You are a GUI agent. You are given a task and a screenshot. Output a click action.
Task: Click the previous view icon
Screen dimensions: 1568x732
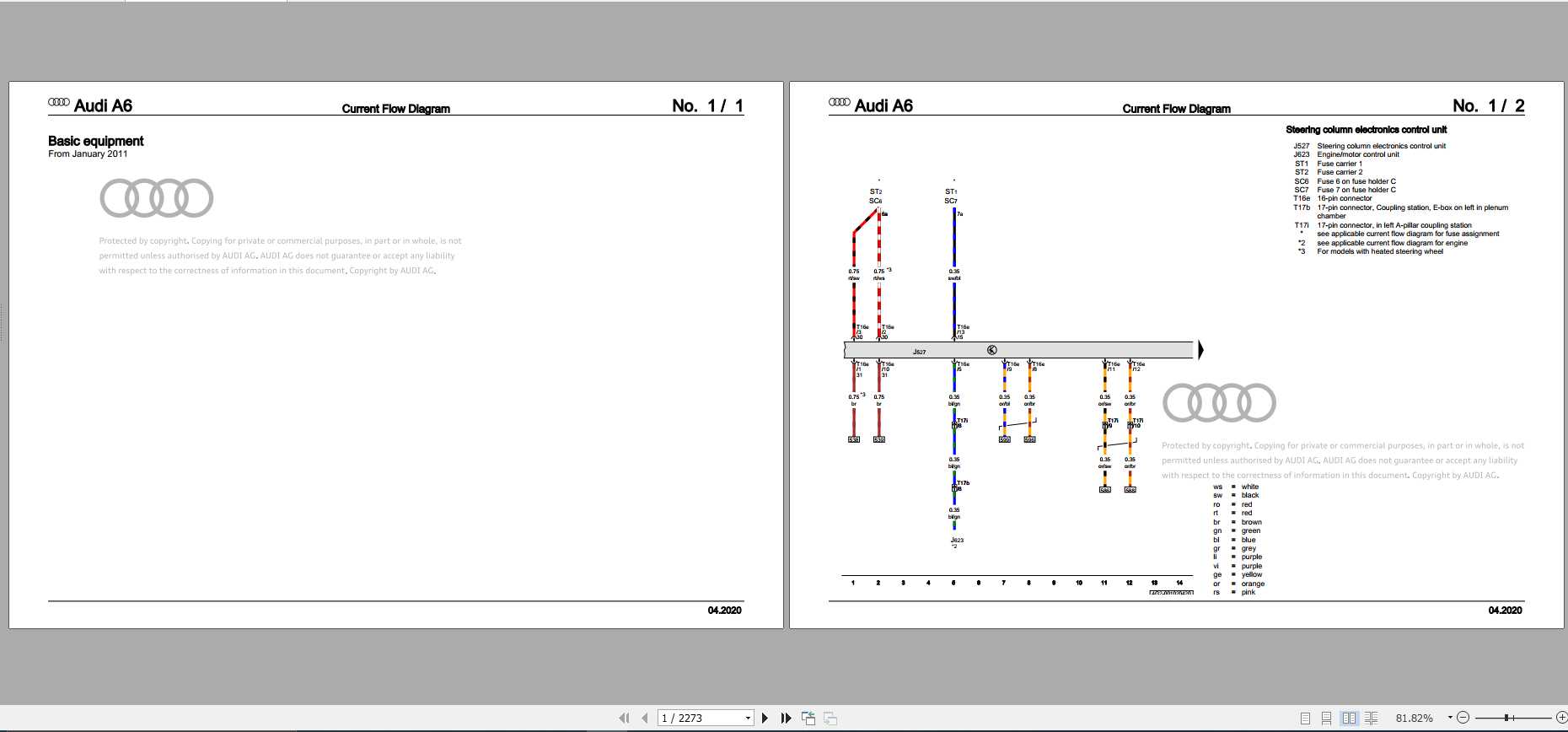(x=808, y=718)
